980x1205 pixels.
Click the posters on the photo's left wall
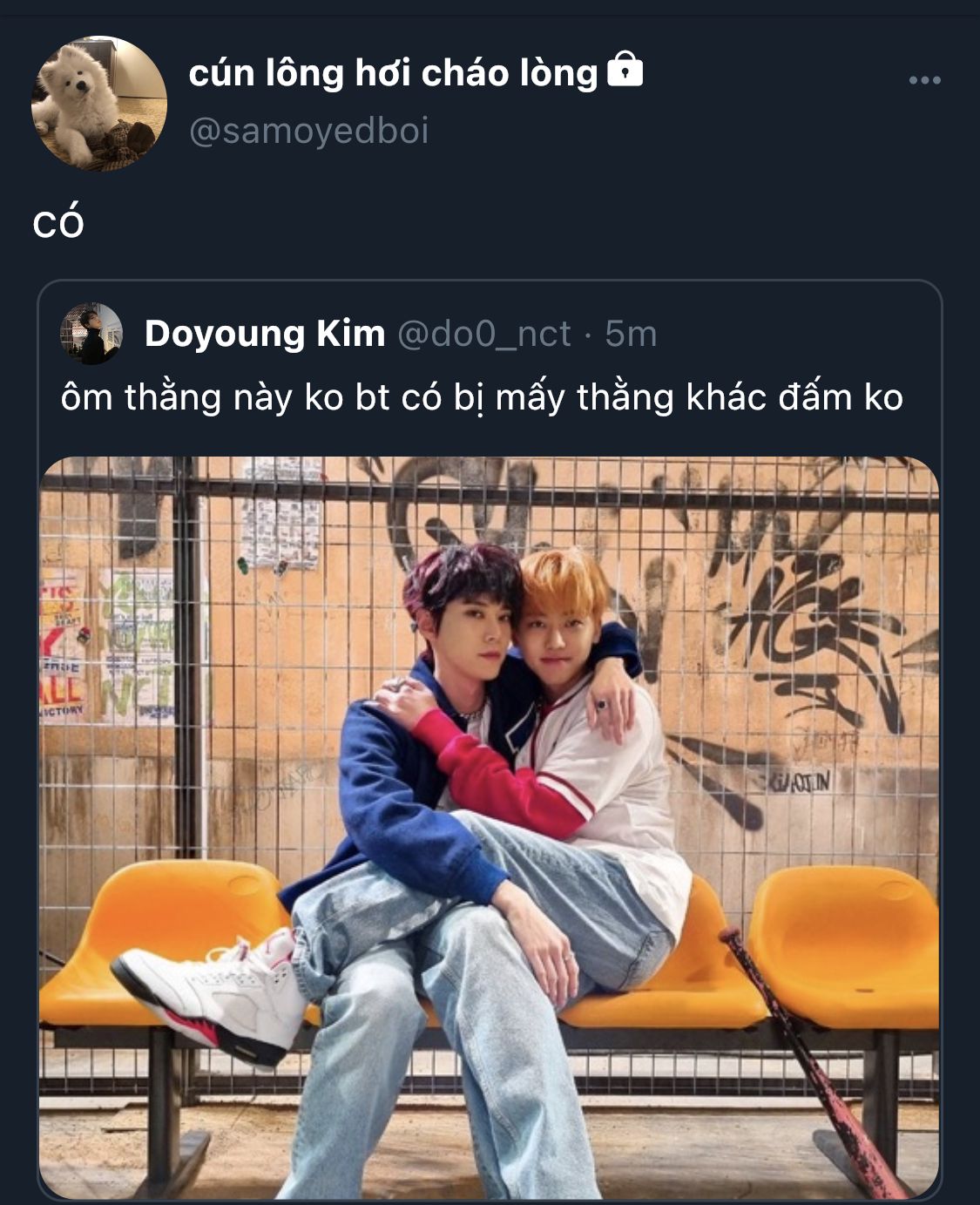[109, 645]
